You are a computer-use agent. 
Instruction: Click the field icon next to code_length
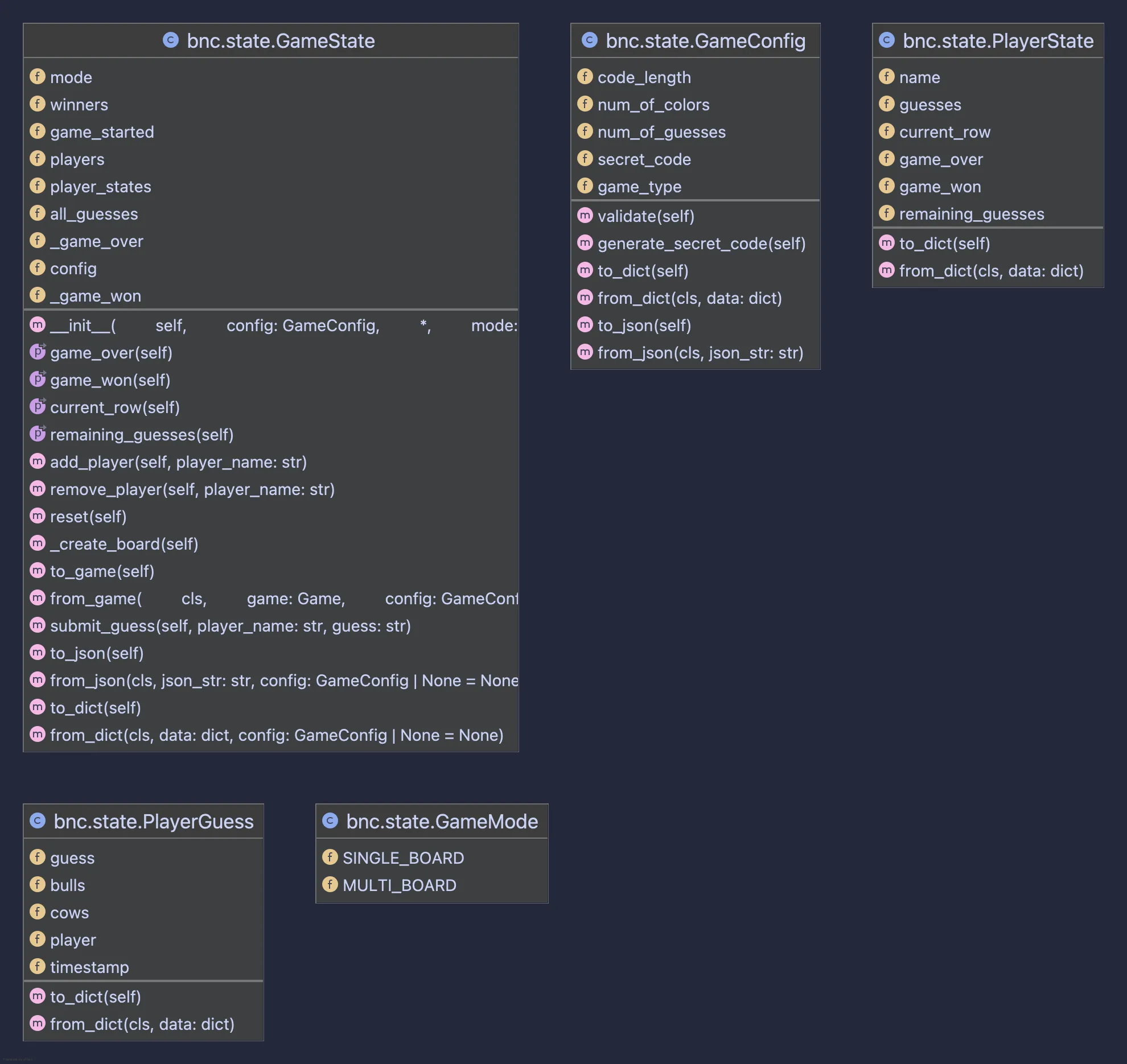point(585,76)
